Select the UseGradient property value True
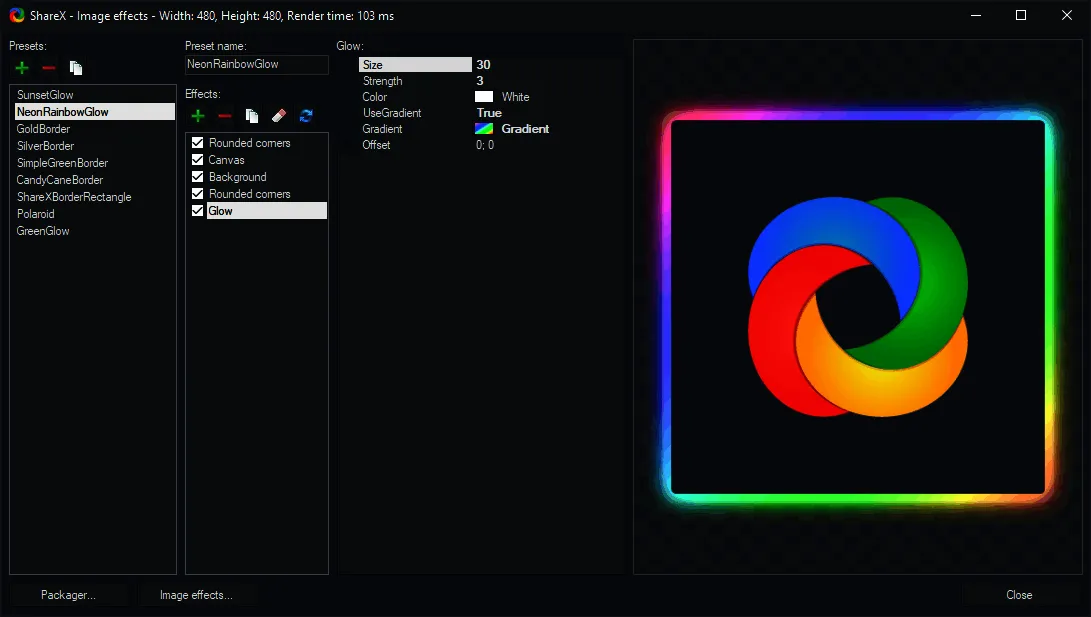This screenshot has height=617, width=1091. (489, 113)
